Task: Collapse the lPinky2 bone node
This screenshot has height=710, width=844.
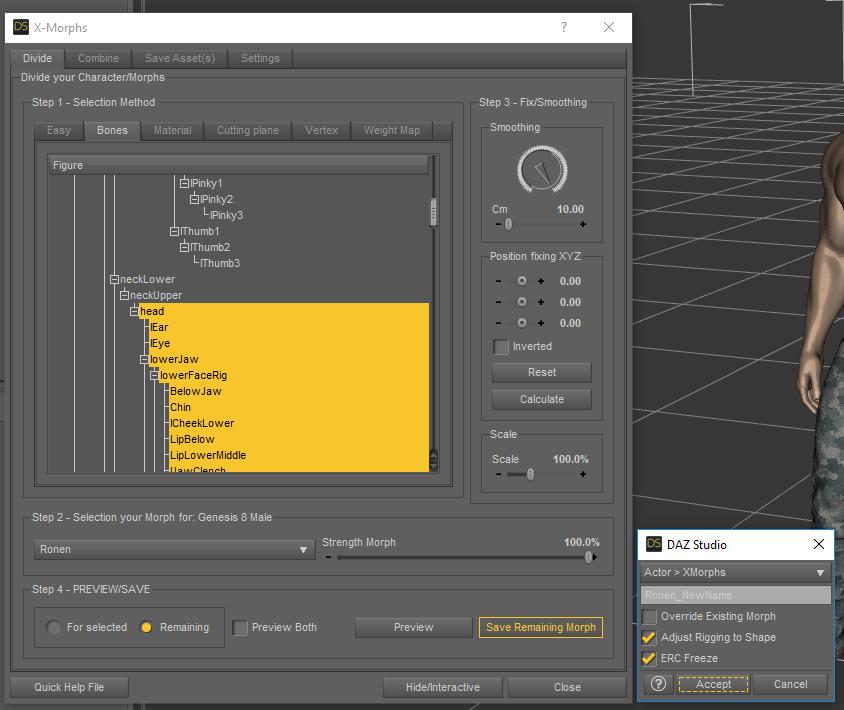Action: (194, 199)
